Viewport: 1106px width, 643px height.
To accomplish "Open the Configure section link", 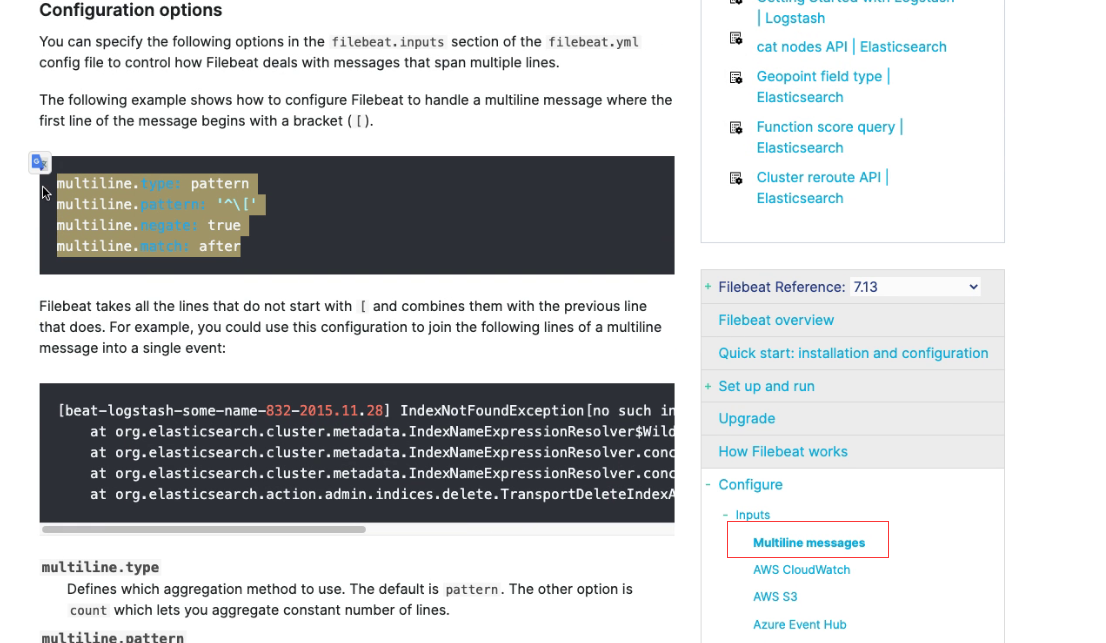I will pyautogui.click(x=750, y=485).
